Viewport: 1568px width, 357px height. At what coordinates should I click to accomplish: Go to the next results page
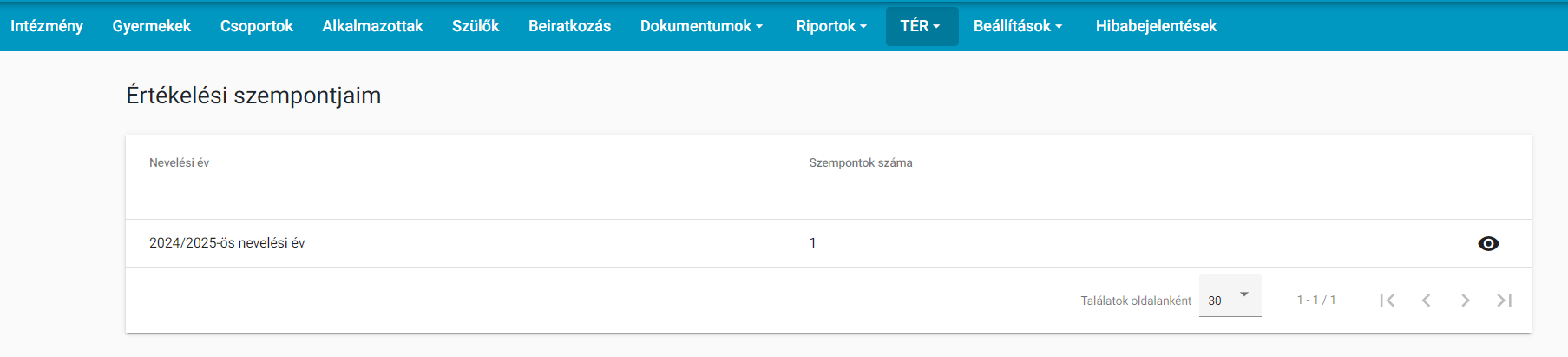coord(1466,301)
